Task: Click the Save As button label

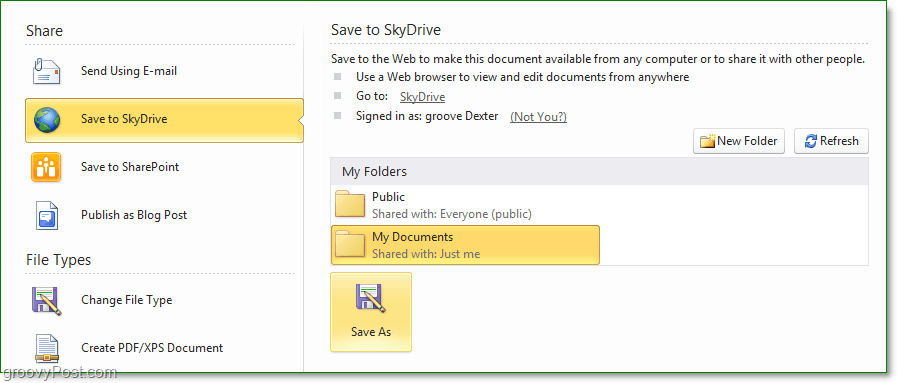Action: (371, 332)
